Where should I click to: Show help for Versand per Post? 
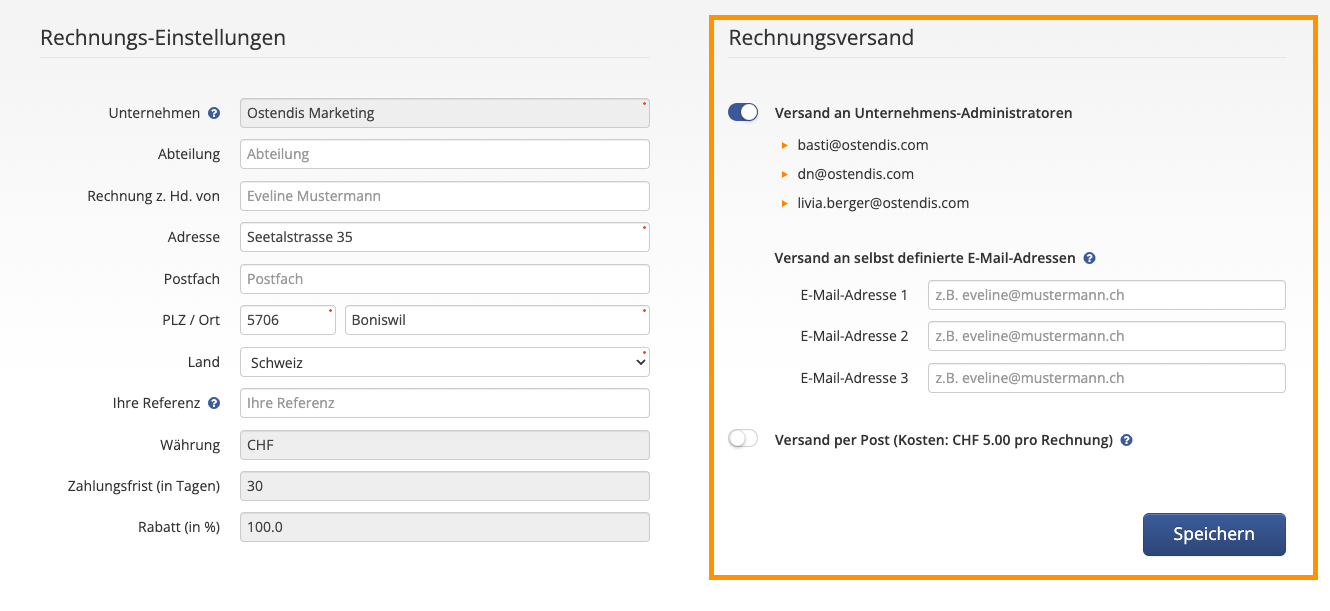click(1126, 440)
